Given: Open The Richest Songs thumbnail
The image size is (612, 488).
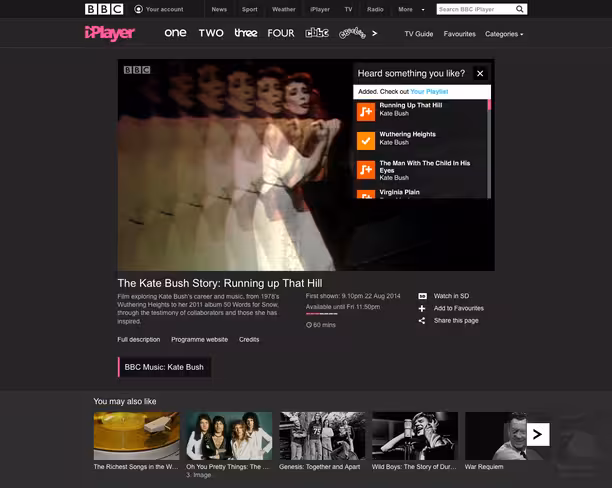Looking at the screenshot, I should [x=137, y=436].
